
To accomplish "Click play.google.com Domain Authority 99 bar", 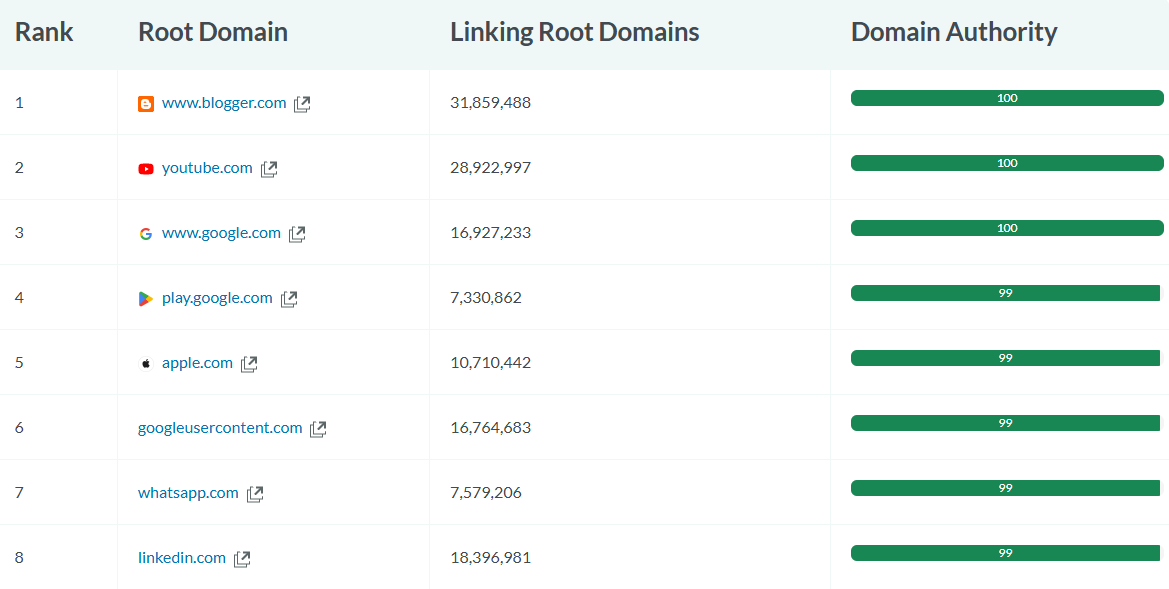I will pos(1006,293).
